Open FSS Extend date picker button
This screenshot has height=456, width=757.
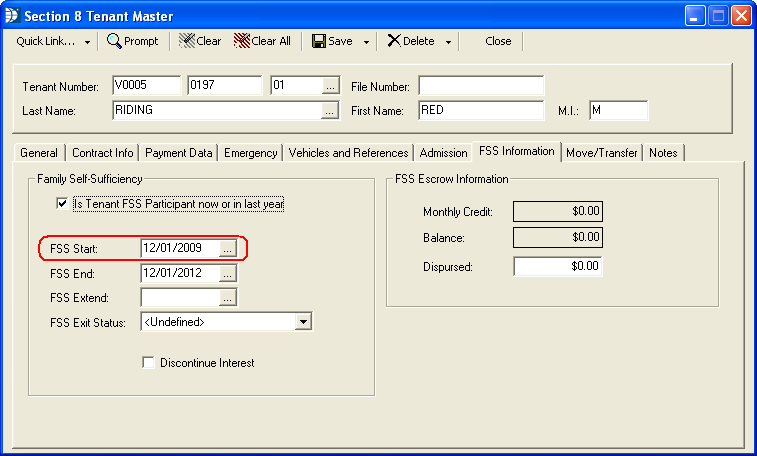click(x=227, y=298)
